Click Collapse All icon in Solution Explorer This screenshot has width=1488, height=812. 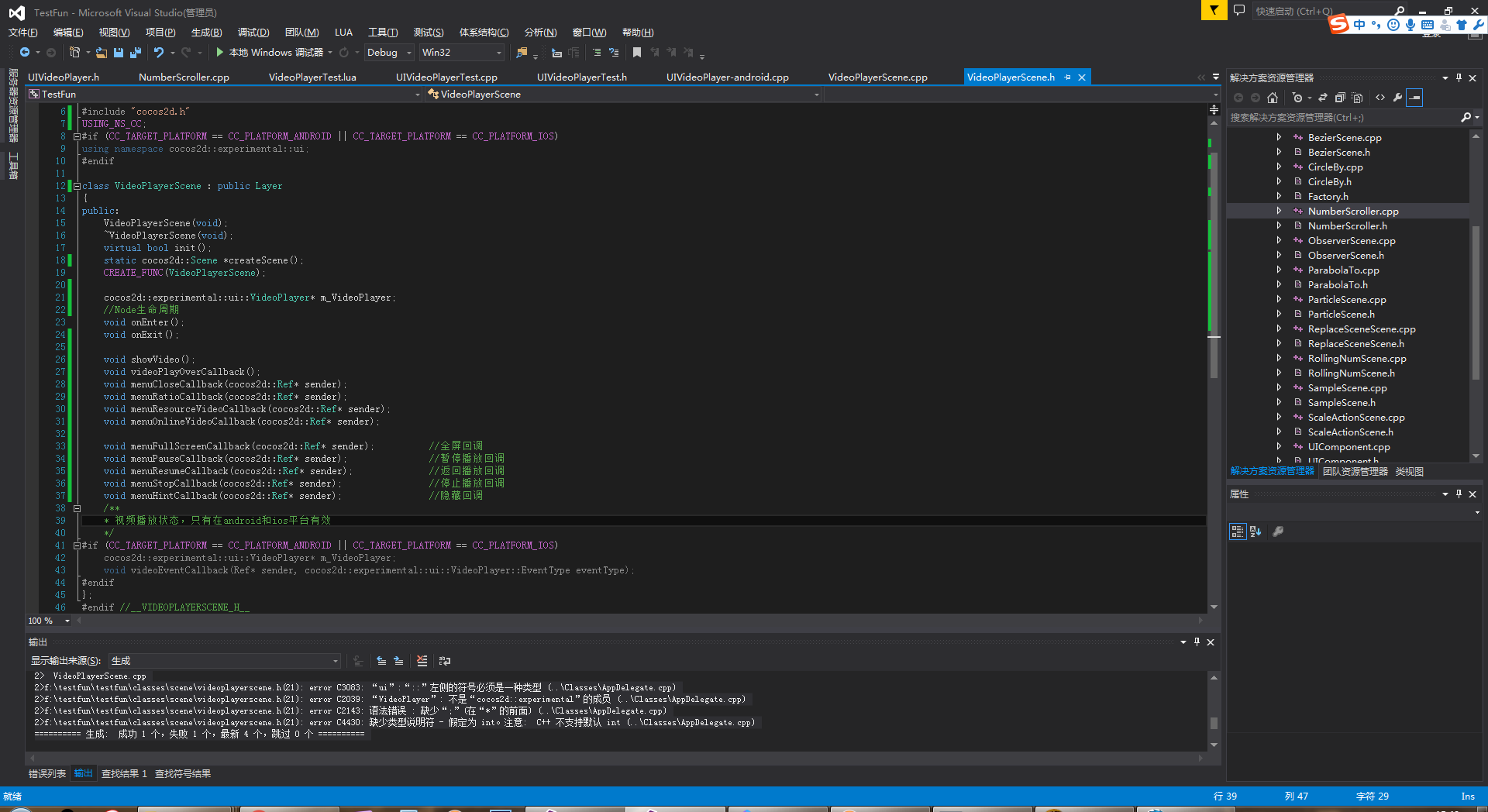(x=1340, y=98)
